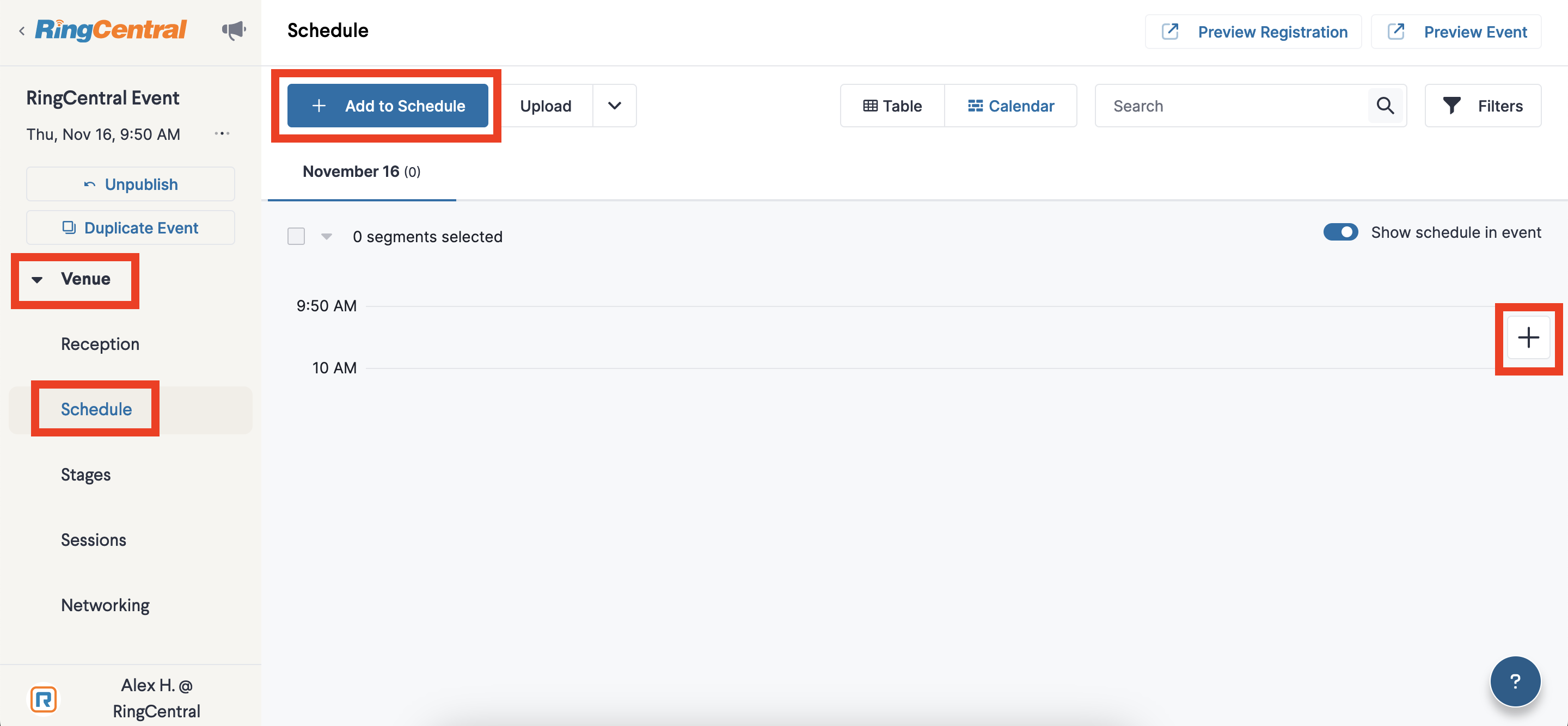Switch to the November 16 tab
This screenshot has height=726, width=1568.
(362, 171)
